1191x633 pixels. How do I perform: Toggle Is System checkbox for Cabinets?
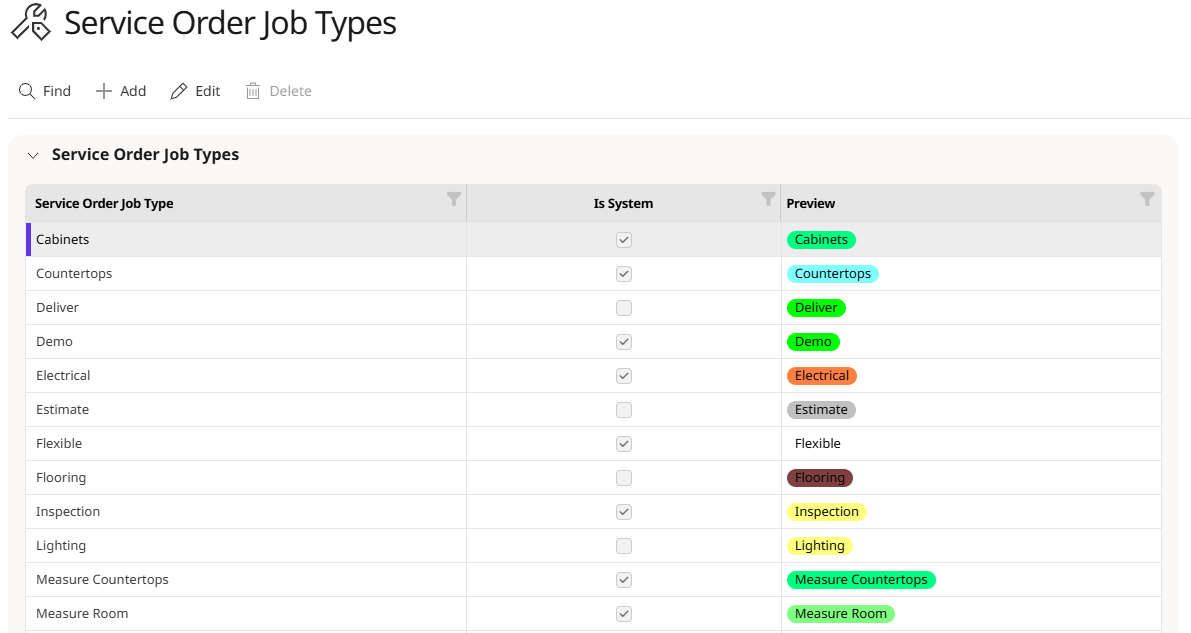[624, 239]
